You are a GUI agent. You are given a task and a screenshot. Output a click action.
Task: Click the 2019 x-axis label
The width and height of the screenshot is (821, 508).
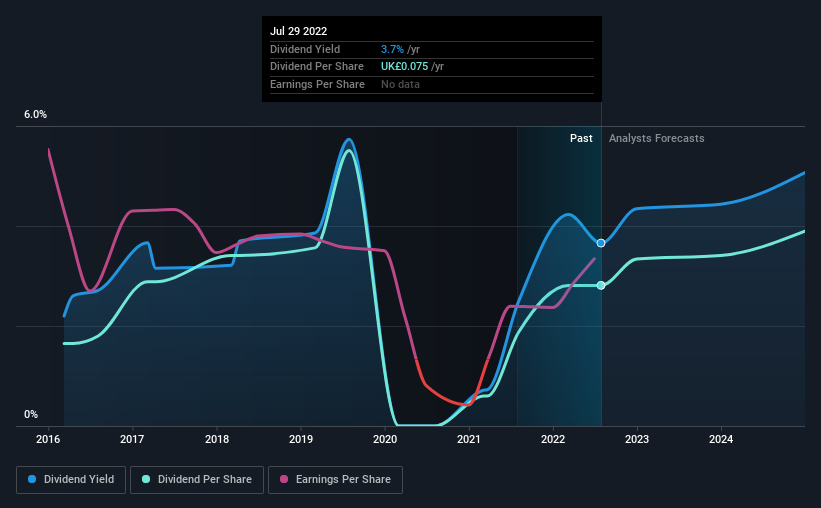click(301, 439)
